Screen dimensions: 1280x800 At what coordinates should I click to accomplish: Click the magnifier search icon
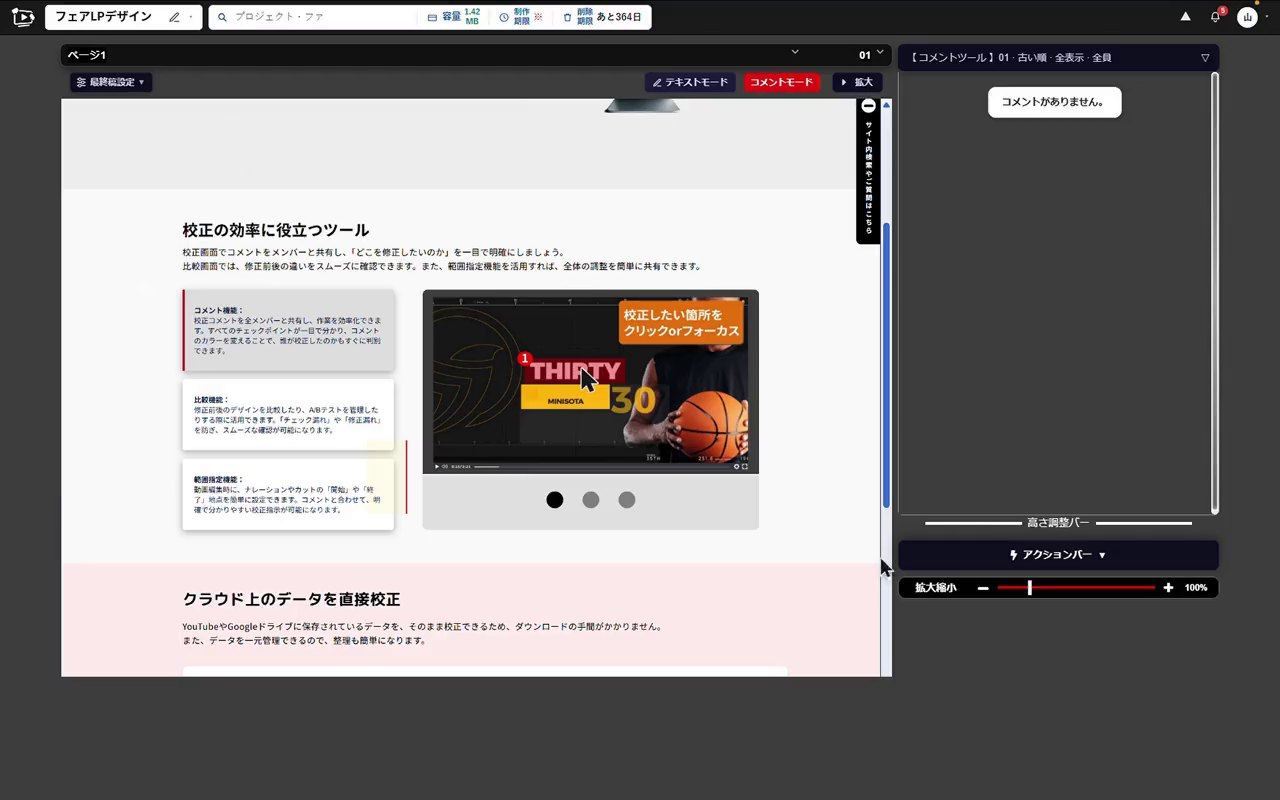click(222, 17)
